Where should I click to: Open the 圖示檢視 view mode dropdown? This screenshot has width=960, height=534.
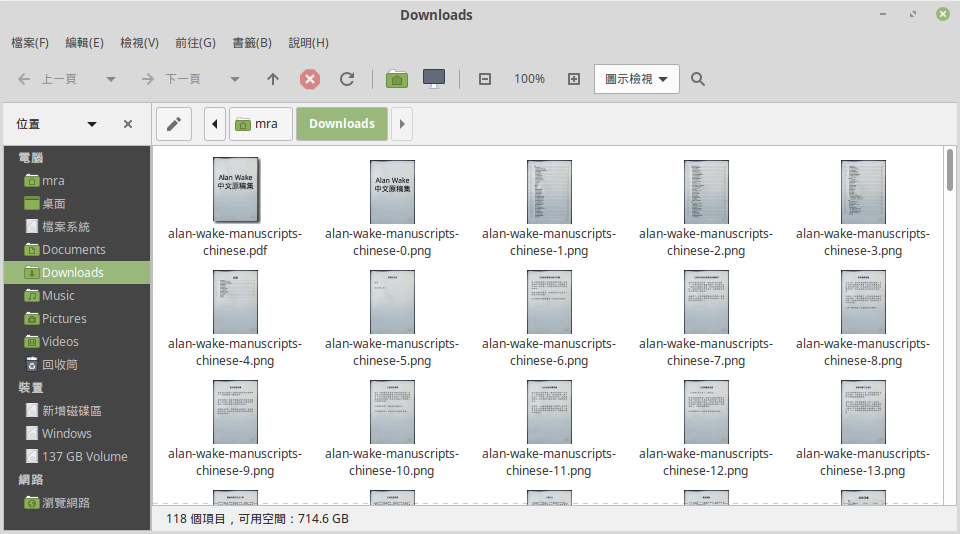coord(637,79)
